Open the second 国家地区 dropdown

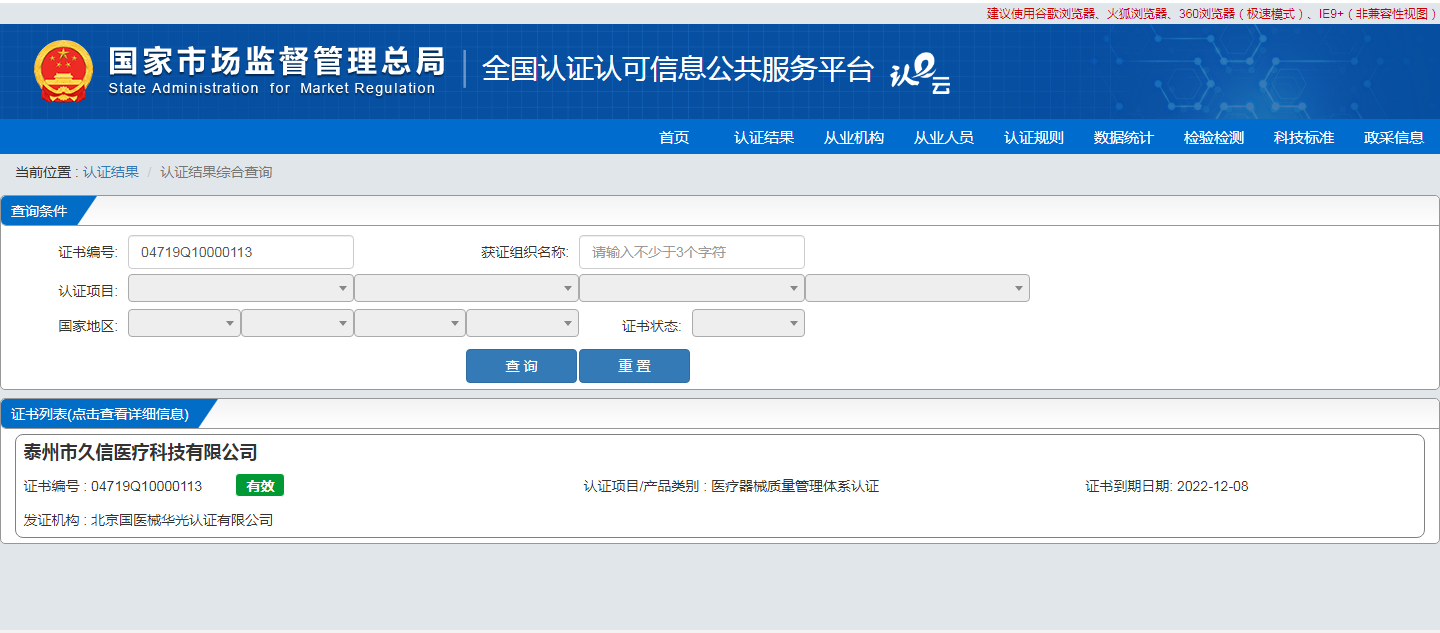(x=297, y=323)
